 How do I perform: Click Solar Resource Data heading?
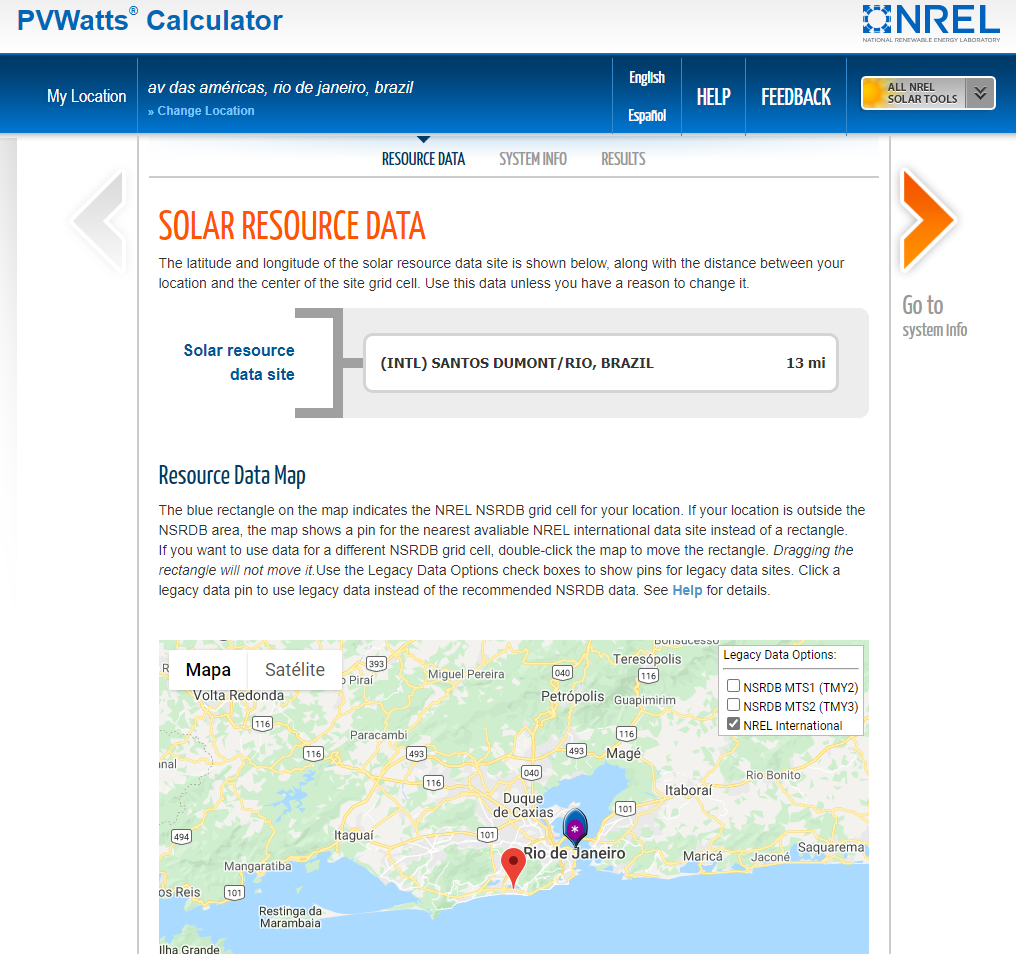point(292,226)
